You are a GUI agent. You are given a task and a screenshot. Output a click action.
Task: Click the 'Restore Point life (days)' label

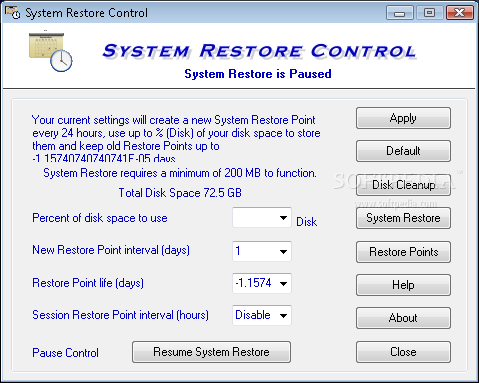[x=88, y=283]
